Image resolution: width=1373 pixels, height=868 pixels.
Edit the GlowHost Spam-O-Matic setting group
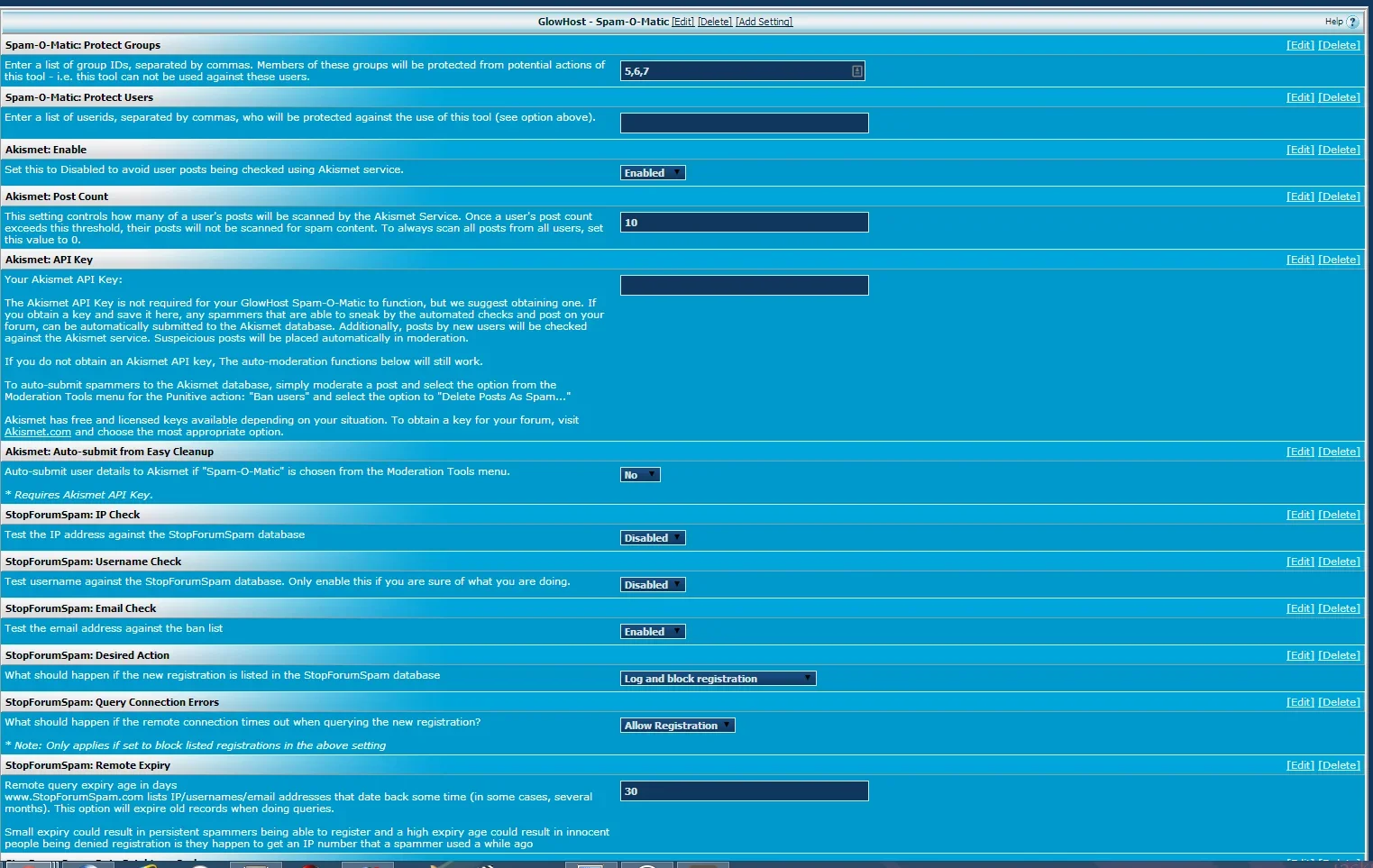[x=682, y=22]
